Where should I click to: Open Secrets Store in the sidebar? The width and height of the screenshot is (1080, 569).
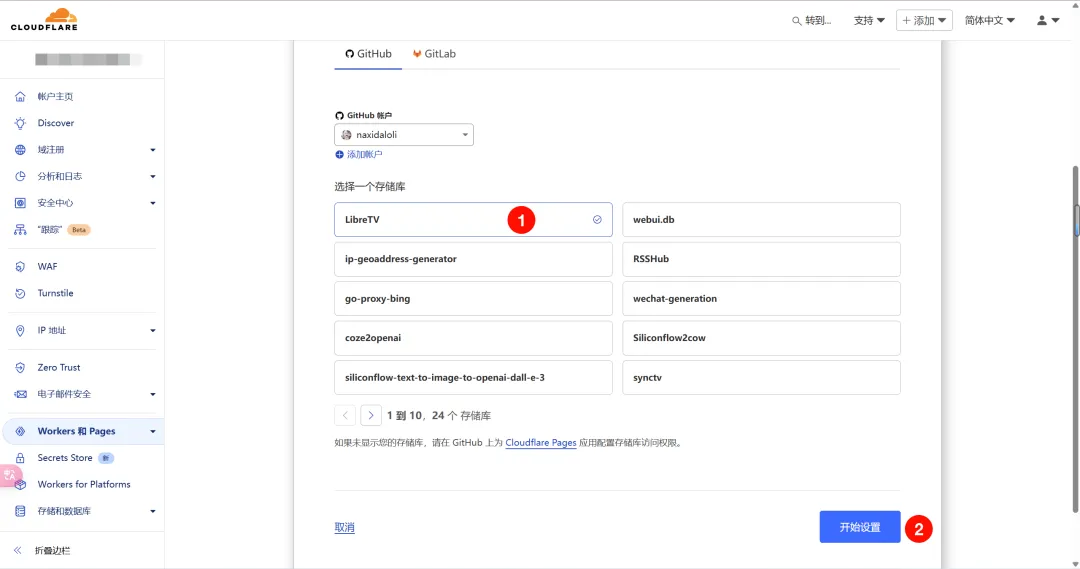pos(65,458)
